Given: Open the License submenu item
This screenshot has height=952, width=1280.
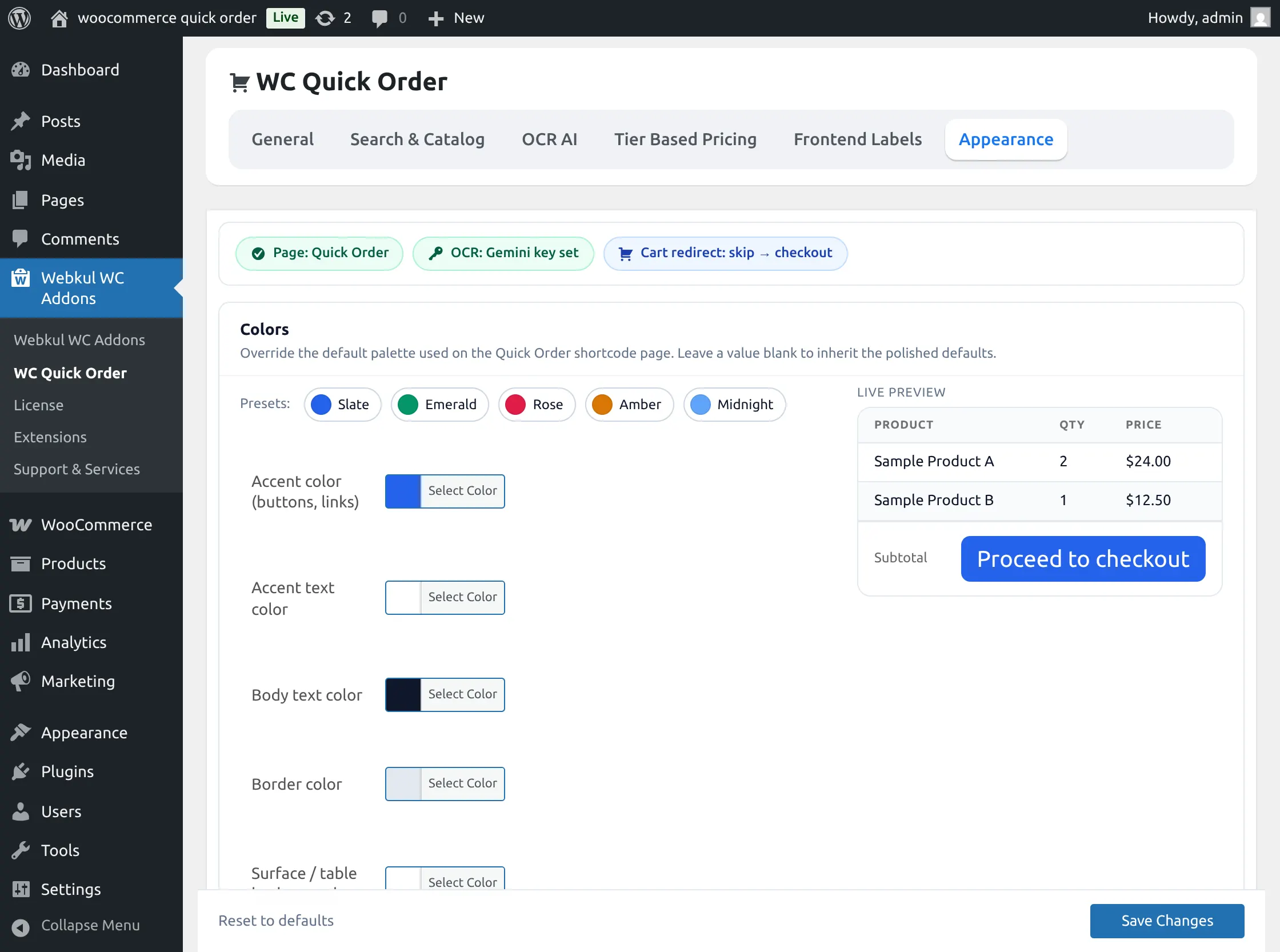Looking at the screenshot, I should point(39,405).
